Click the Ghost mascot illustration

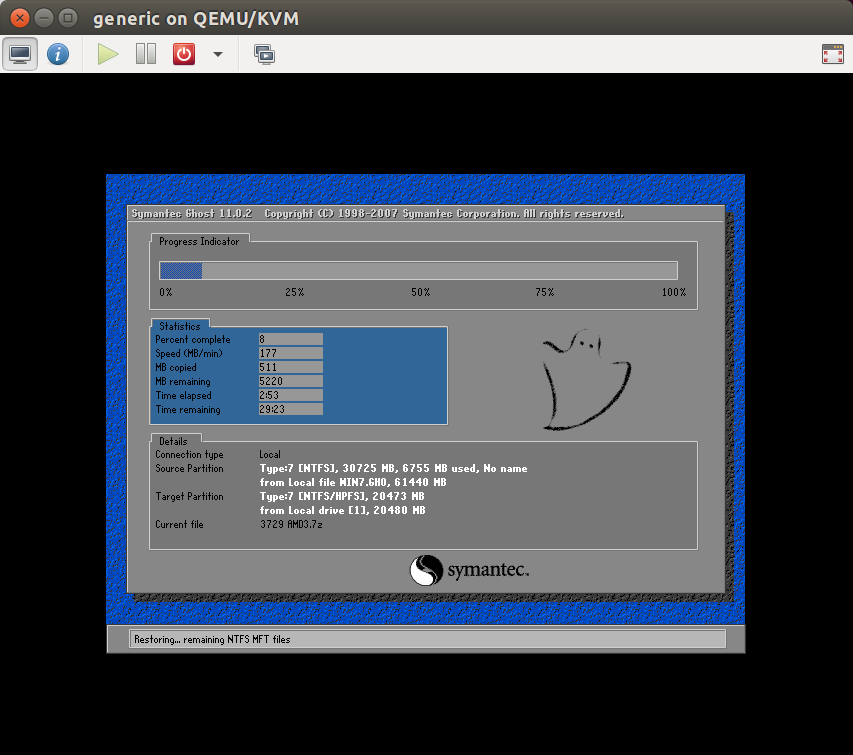pyautogui.click(x=585, y=378)
